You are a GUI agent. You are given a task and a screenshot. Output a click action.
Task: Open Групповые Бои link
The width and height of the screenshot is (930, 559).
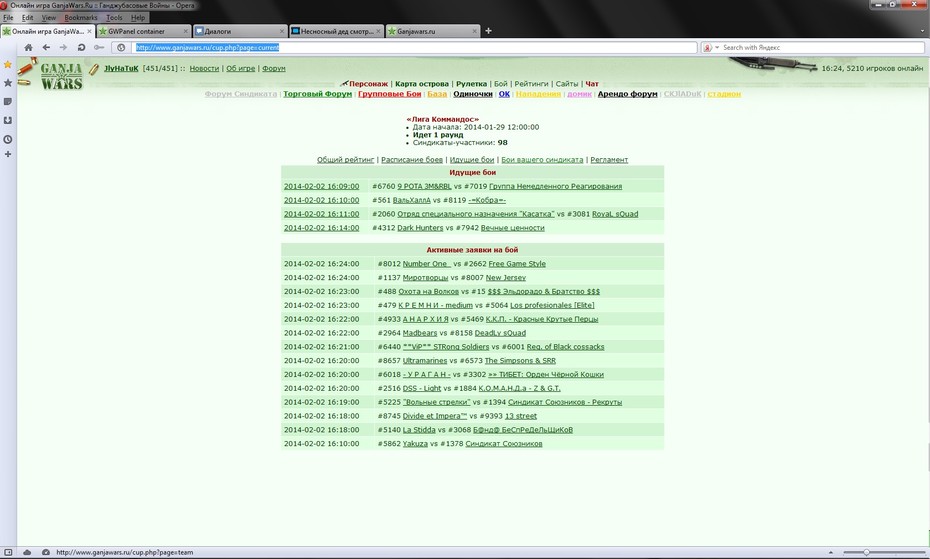pyautogui.click(x=389, y=94)
